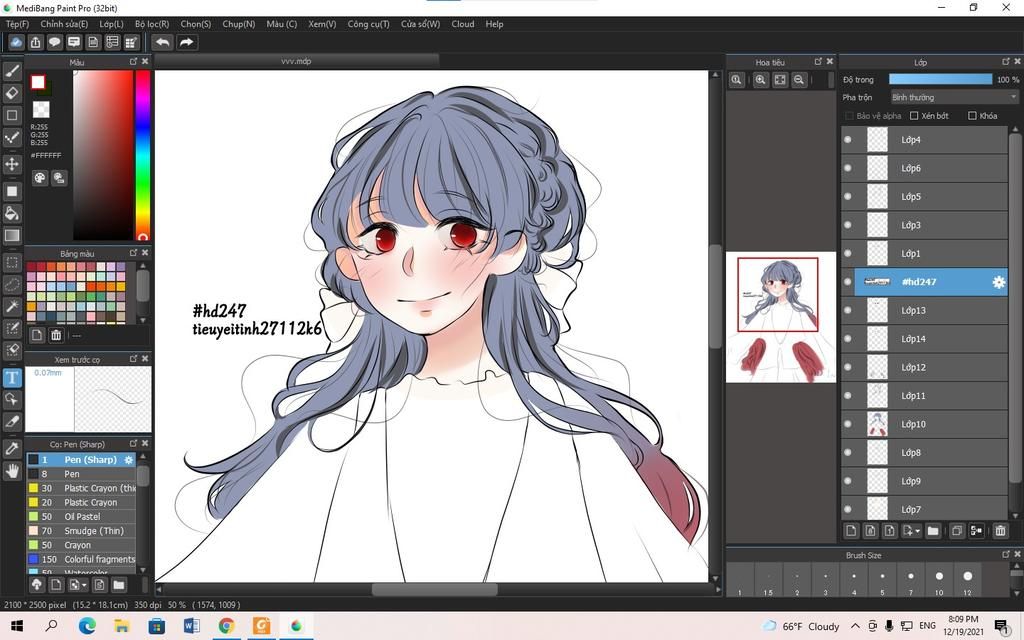Hide layer Lớp10
Viewport: 1024px width, 640px height.
click(848, 424)
